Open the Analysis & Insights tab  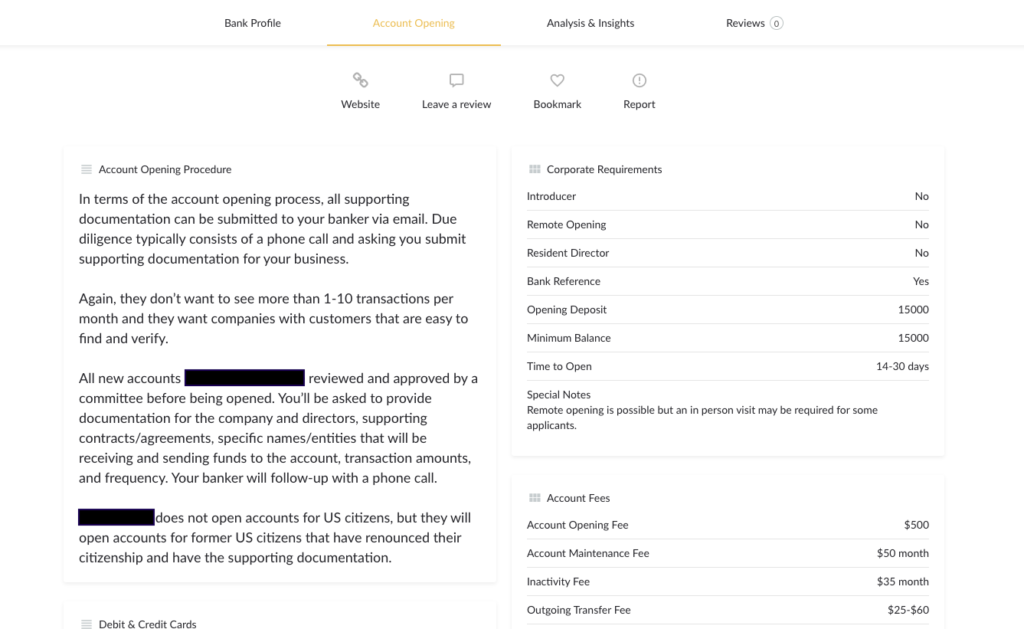click(590, 22)
